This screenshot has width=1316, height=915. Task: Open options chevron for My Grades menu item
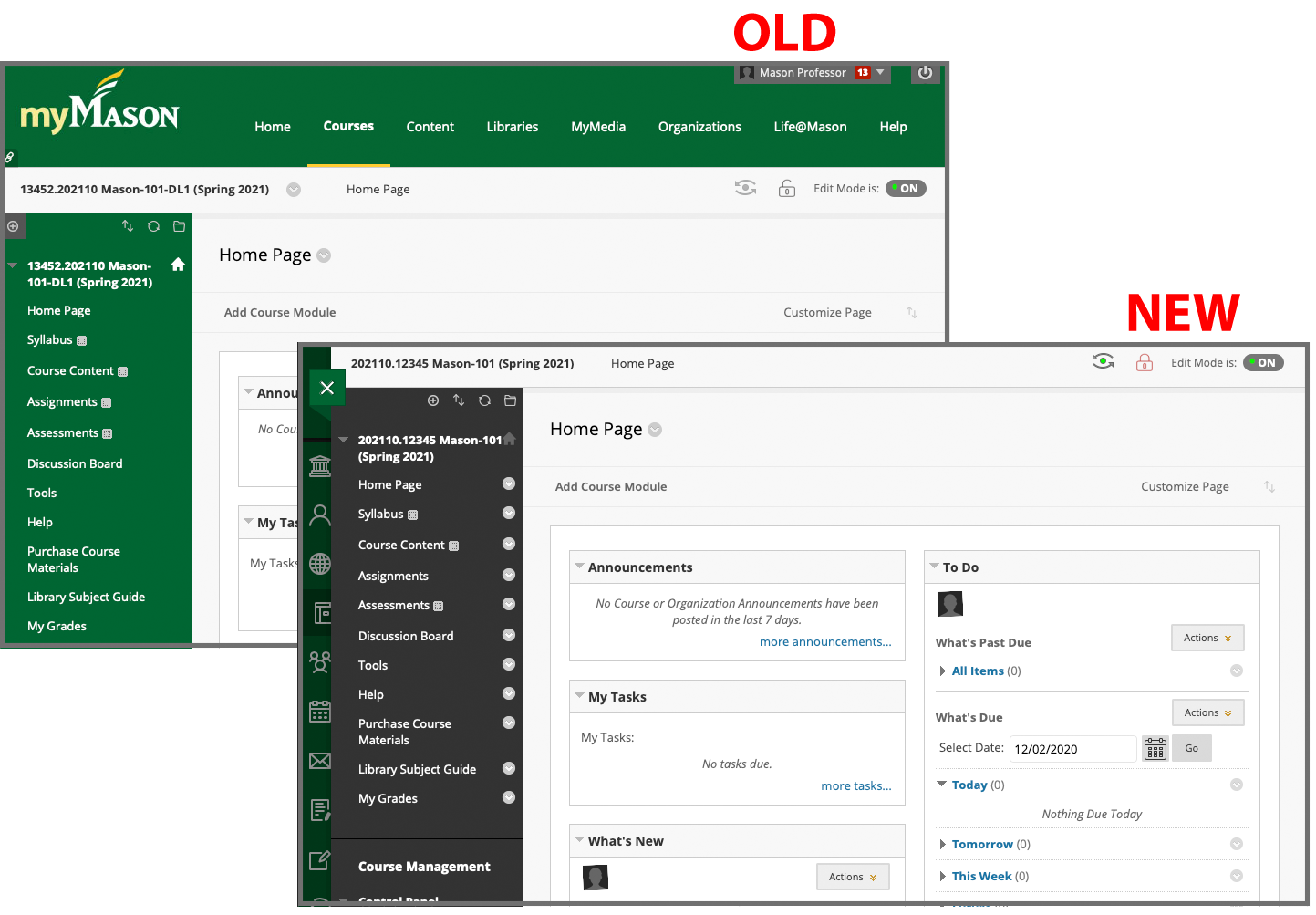point(509,797)
